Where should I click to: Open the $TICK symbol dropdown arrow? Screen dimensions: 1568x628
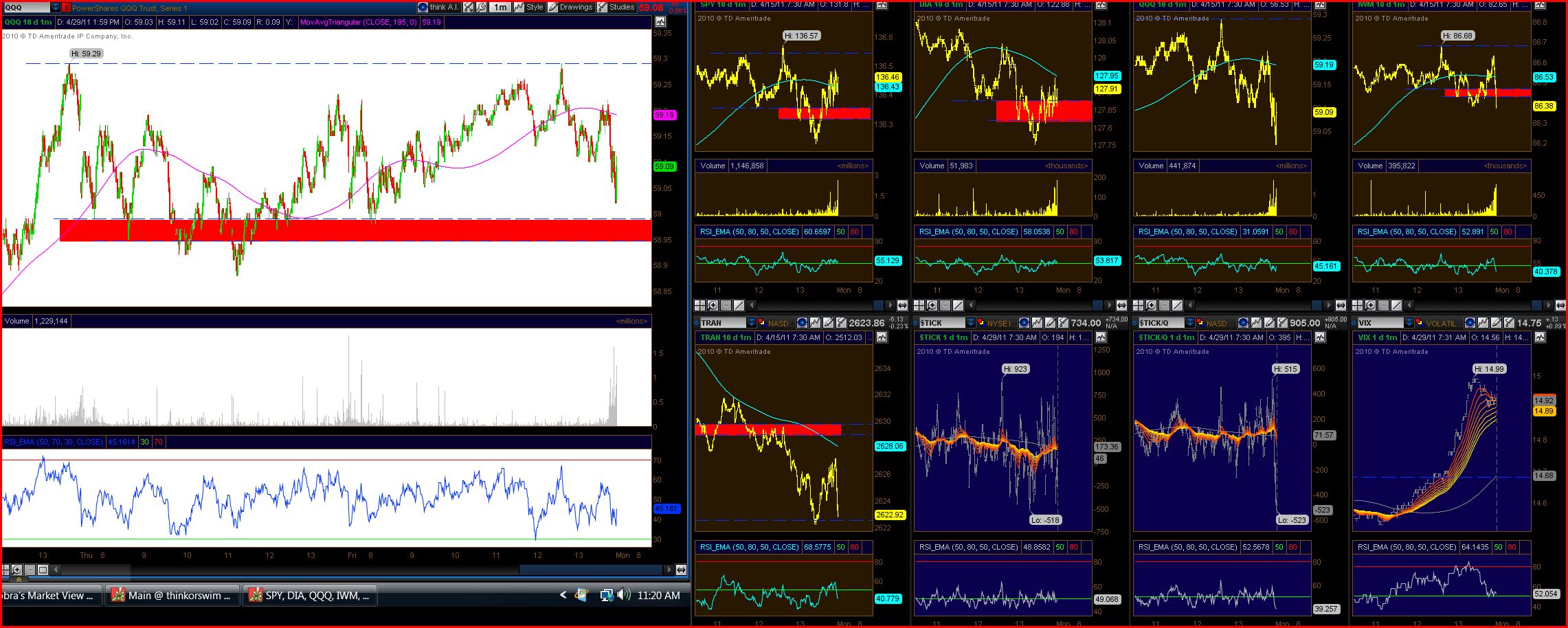click(970, 322)
